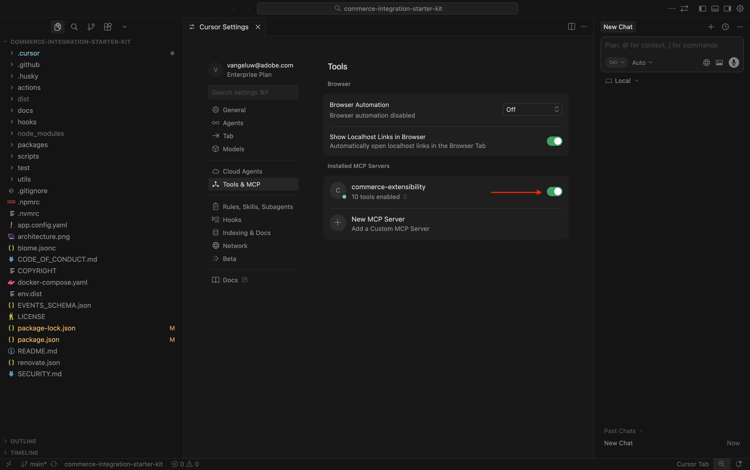Open the Extensions icon in sidebar
750x470 pixels.
(108, 27)
